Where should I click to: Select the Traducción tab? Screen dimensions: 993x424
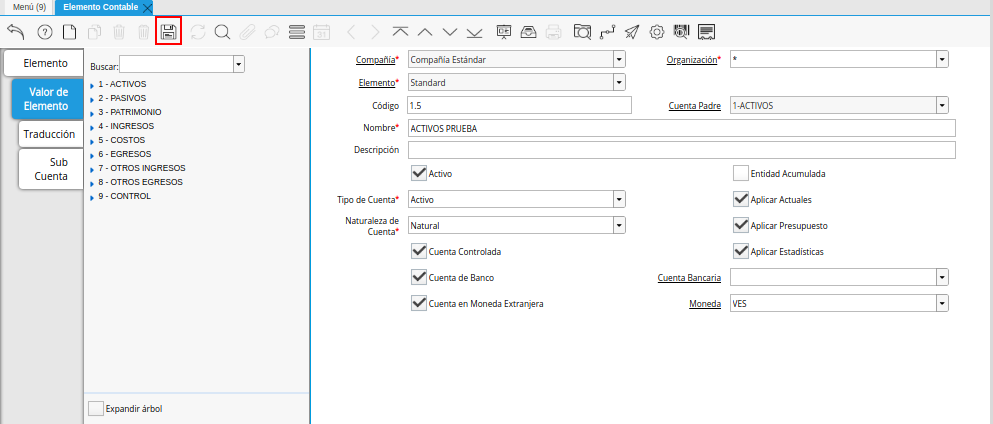pos(49,133)
